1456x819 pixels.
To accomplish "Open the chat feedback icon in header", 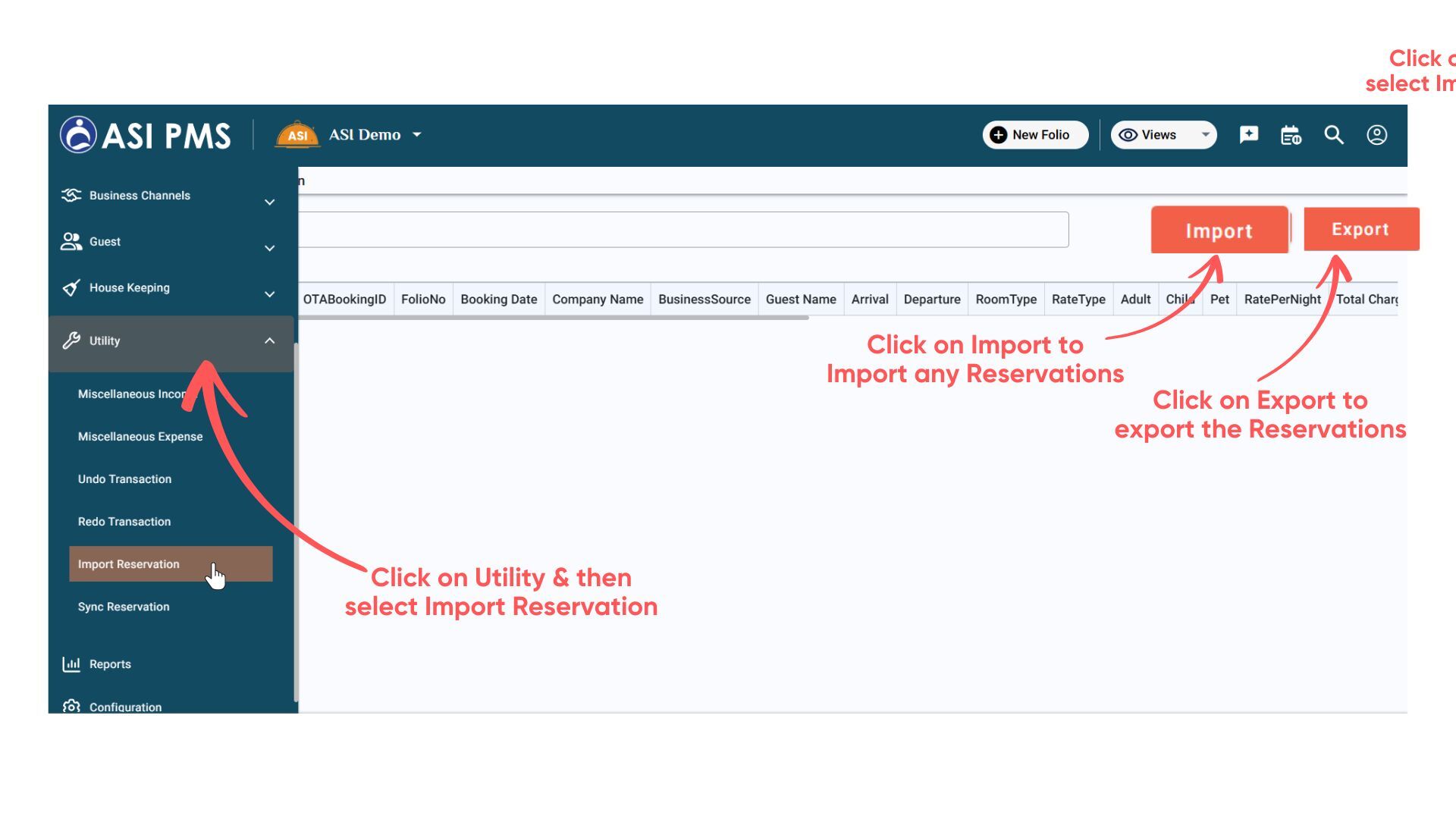I will click(1248, 135).
